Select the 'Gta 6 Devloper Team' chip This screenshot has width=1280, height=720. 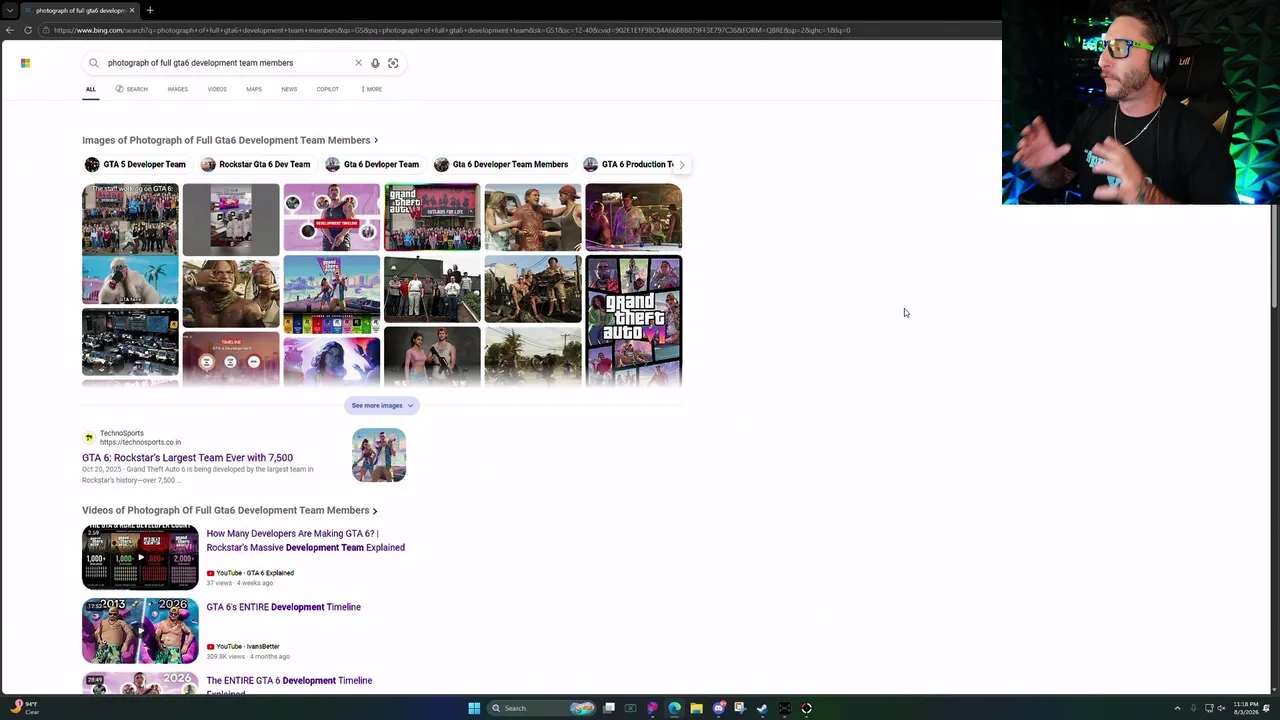coord(372,164)
